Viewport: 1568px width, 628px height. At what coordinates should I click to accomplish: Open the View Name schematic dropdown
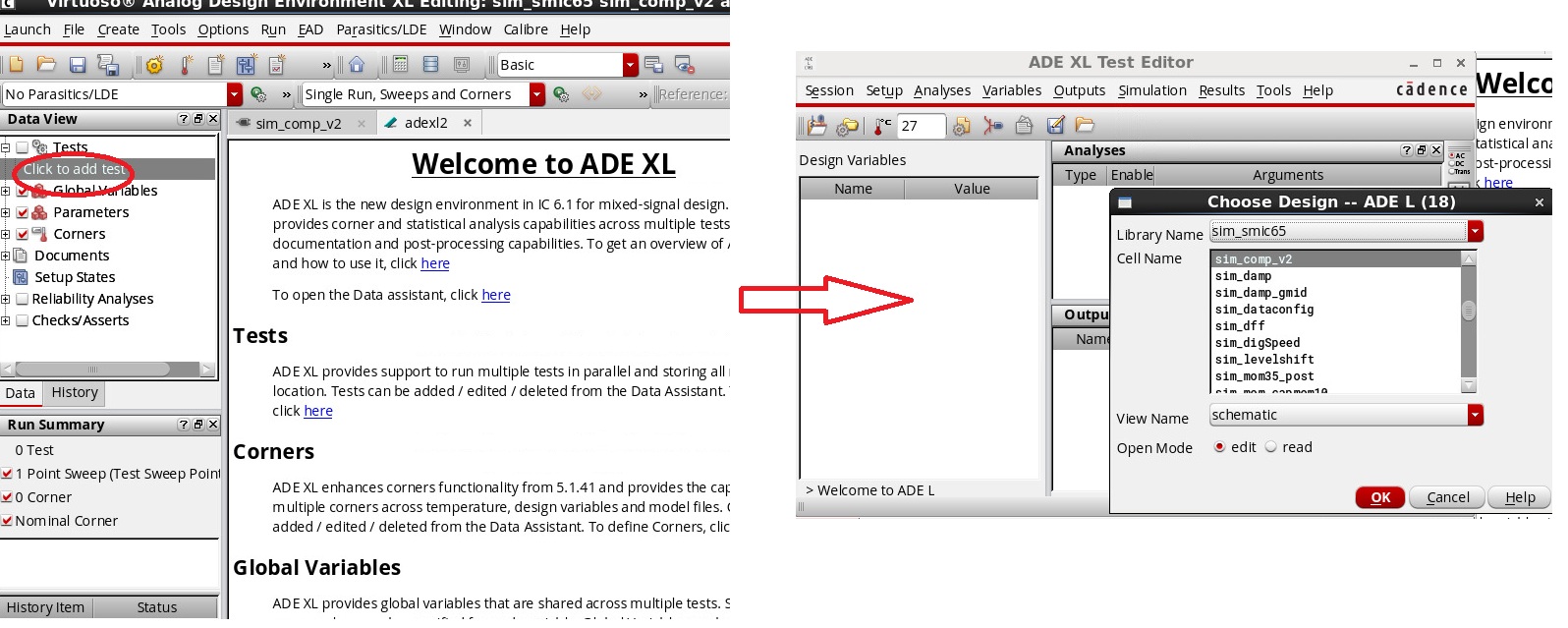point(1475,416)
